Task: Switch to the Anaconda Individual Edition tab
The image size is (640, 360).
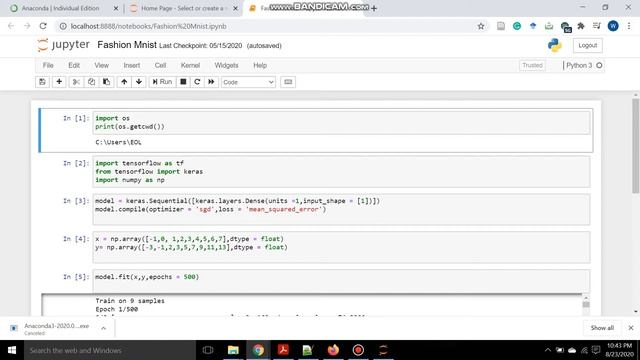Action: (x=60, y=8)
